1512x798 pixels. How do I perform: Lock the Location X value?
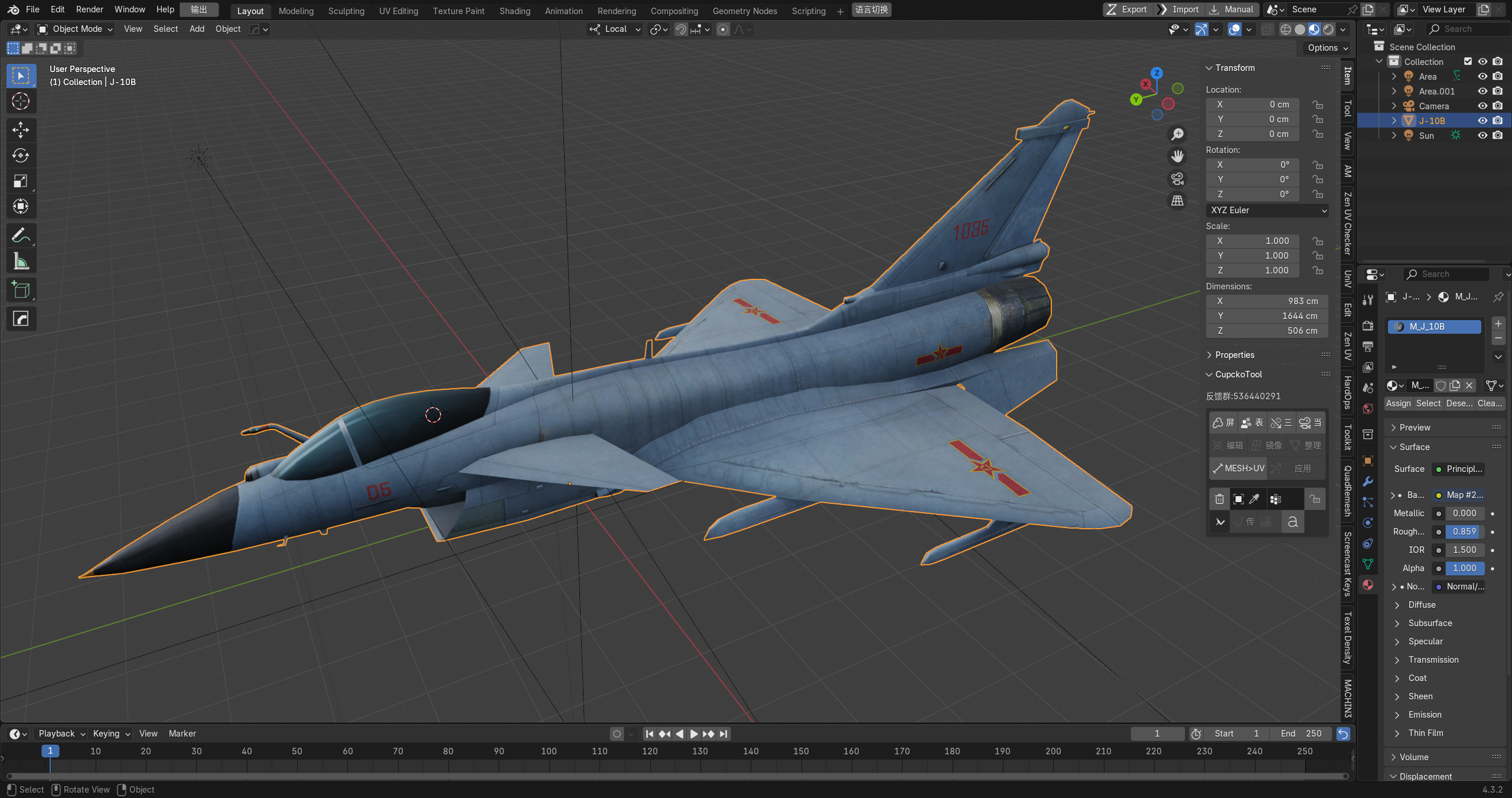pos(1318,105)
